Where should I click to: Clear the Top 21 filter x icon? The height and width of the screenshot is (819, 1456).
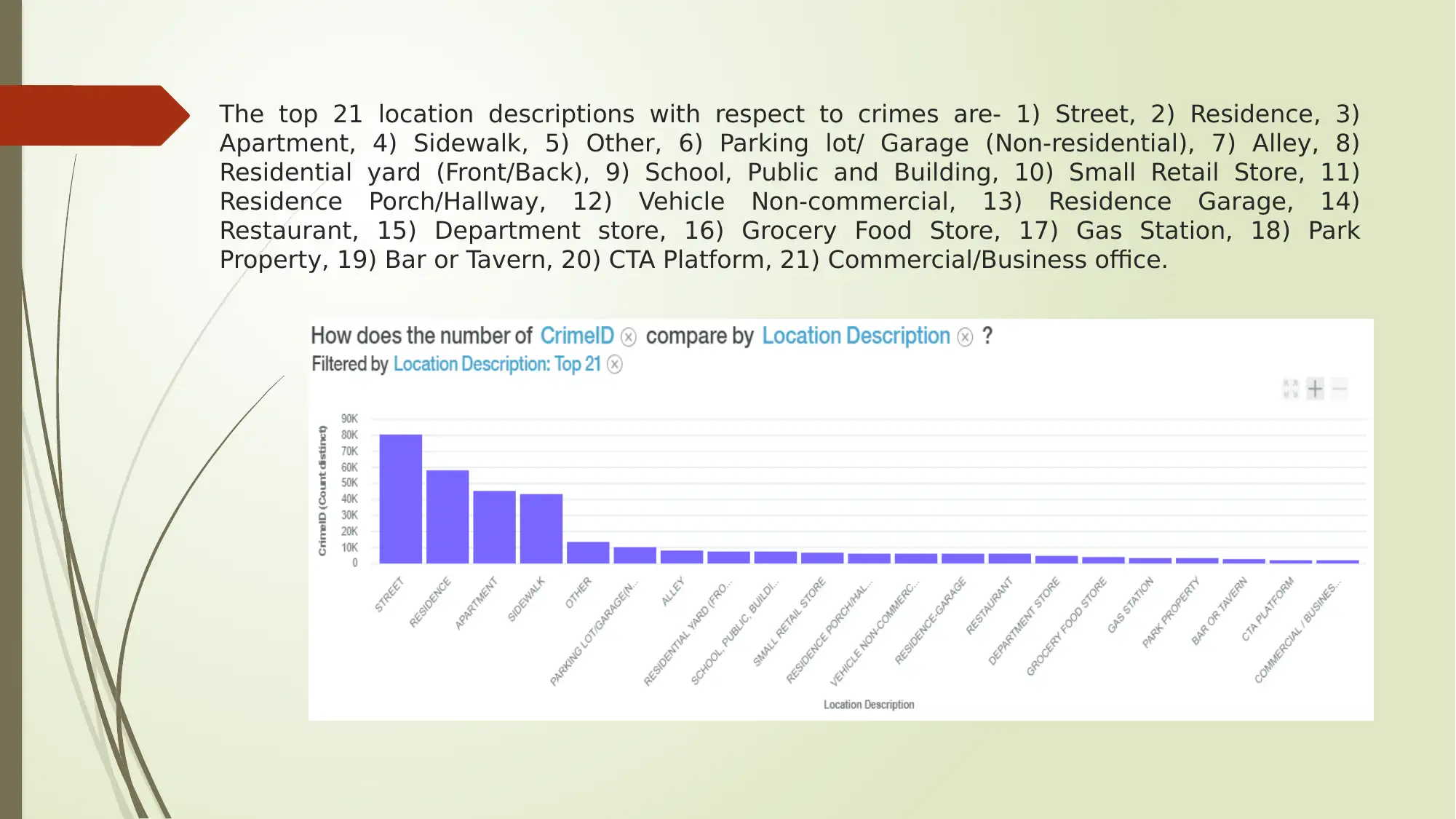tap(615, 364)
